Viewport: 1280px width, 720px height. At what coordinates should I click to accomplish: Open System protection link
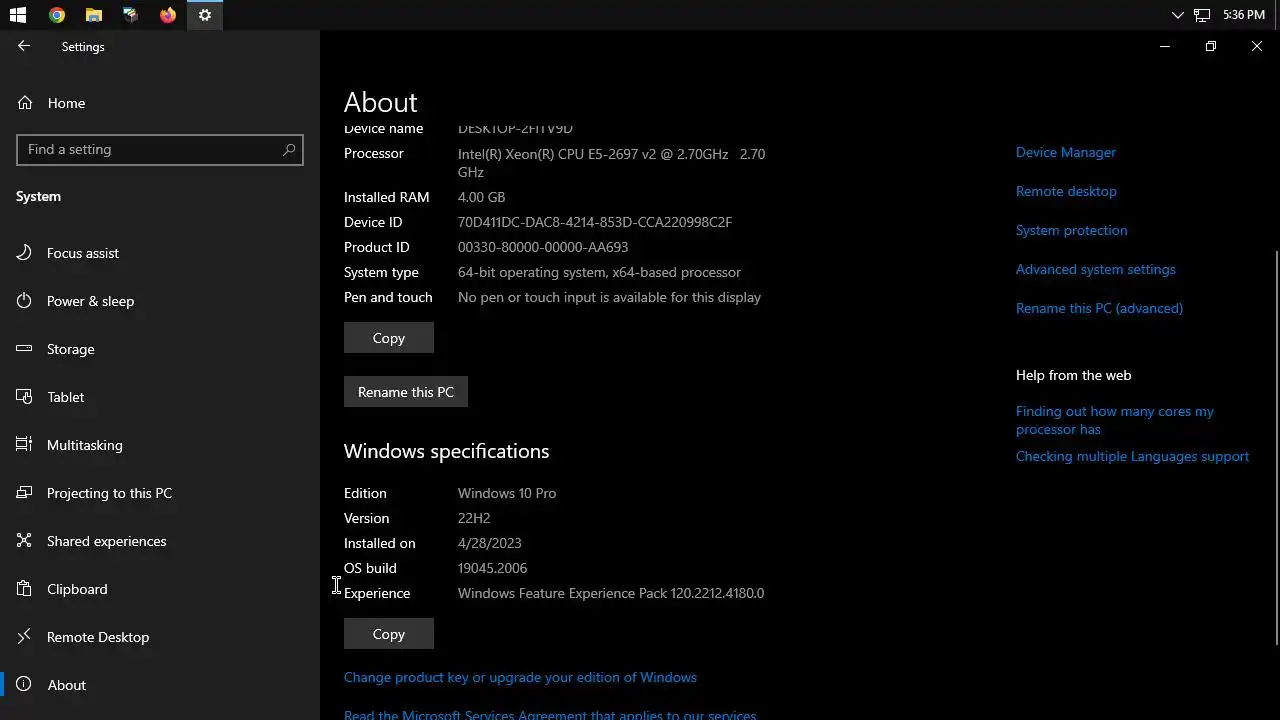[1071, 230]
